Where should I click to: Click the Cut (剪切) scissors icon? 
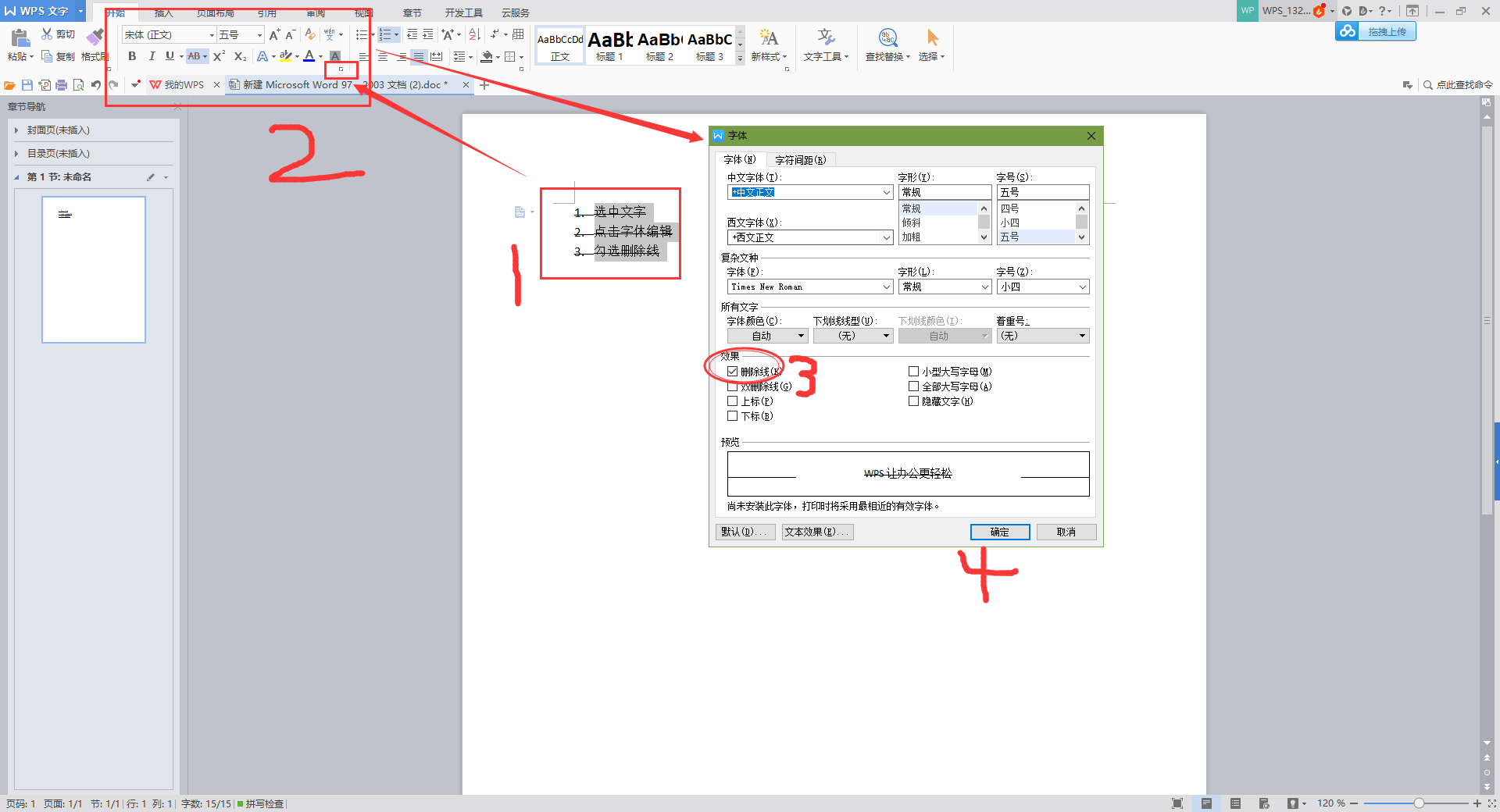[47, 34]
